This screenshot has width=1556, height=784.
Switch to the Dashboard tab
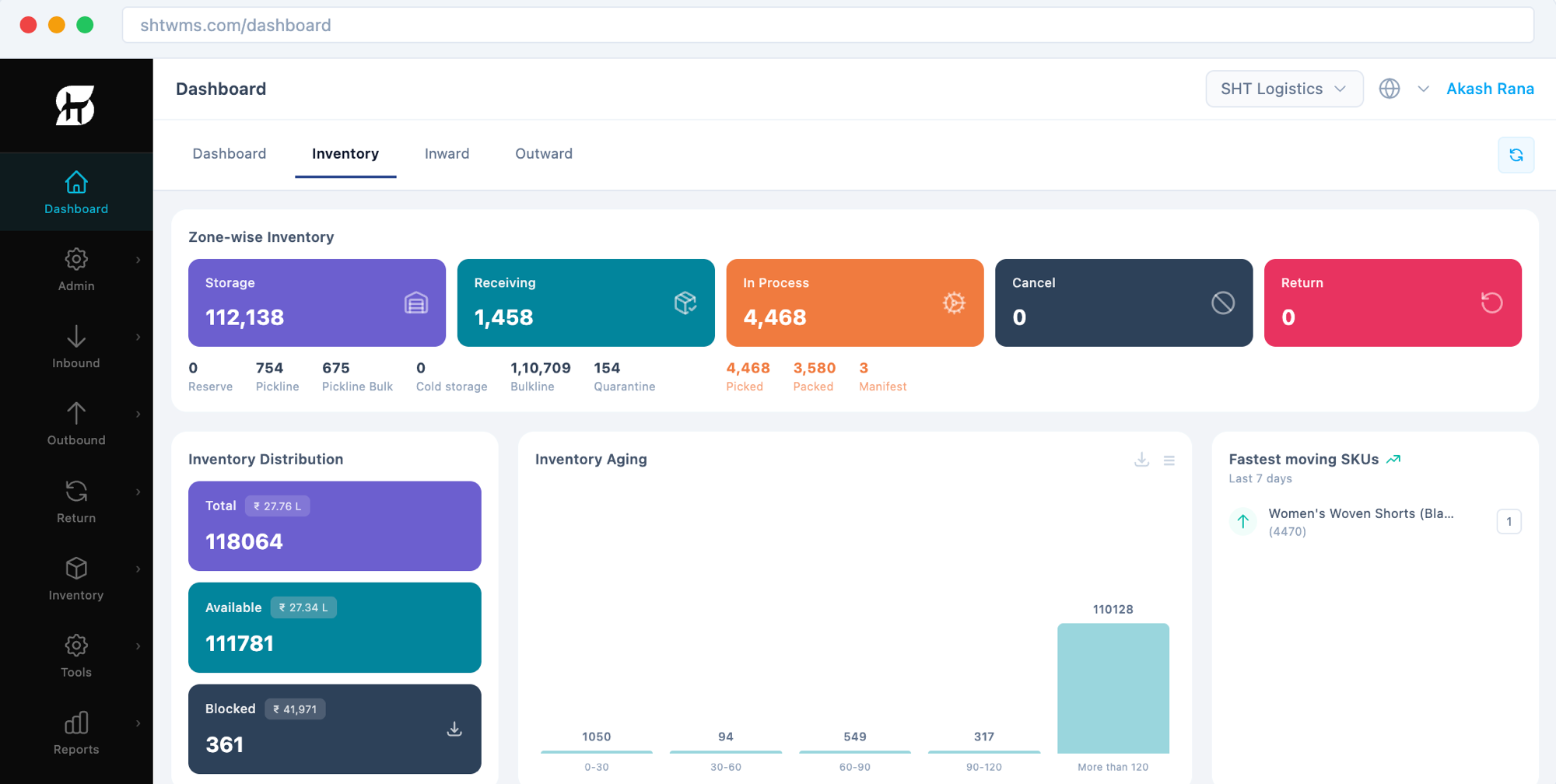click(x=230, y=153)
